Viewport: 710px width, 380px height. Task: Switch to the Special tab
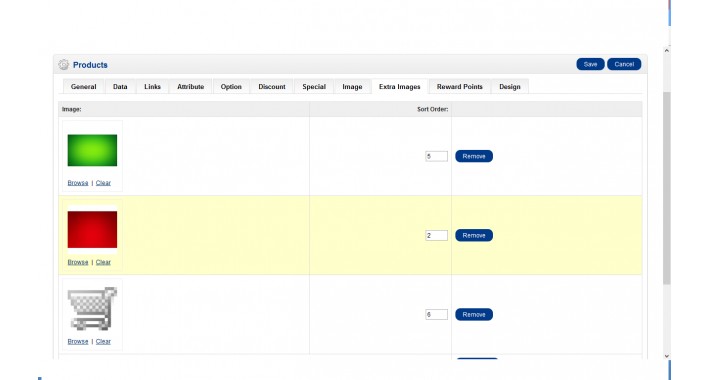314,87
